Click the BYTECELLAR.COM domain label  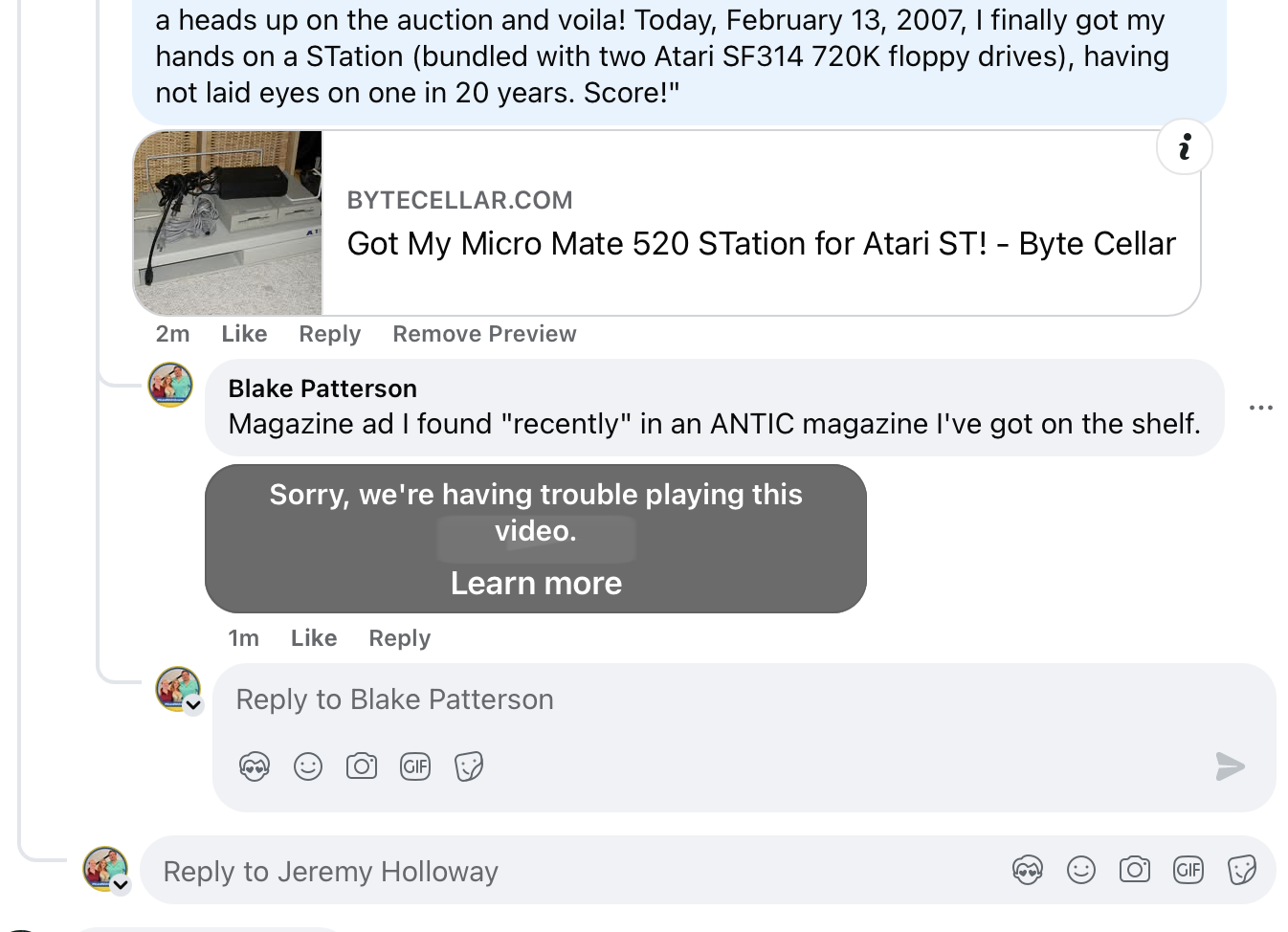459,200
